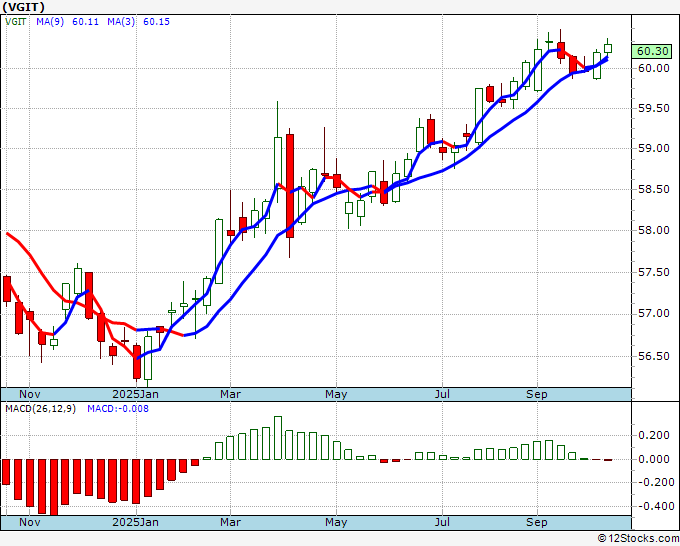Click the 57.50 price axis label
This screenshot has height=546, width=680.
pos(654,272)
